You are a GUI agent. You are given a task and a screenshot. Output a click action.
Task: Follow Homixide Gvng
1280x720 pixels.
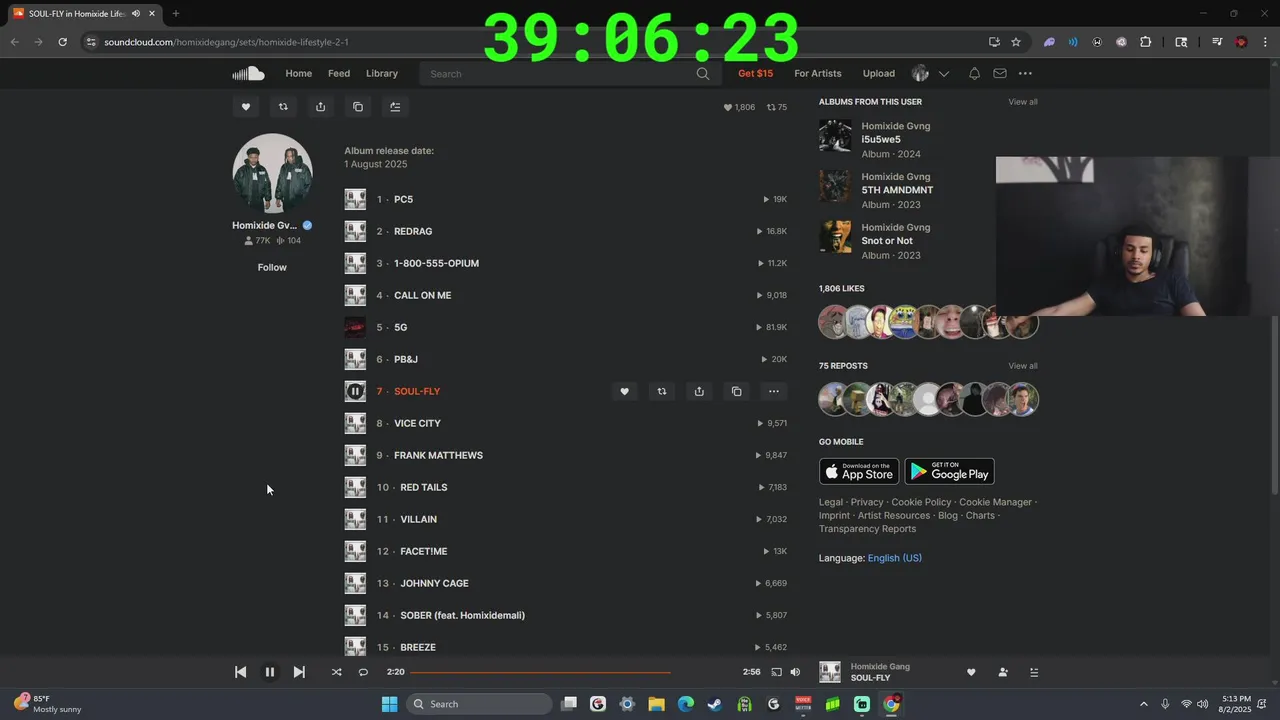272,267
